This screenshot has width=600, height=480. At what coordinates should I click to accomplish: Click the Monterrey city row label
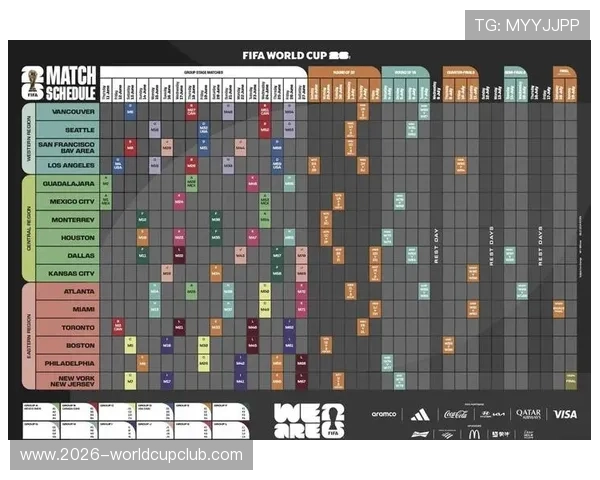[68, 220]
